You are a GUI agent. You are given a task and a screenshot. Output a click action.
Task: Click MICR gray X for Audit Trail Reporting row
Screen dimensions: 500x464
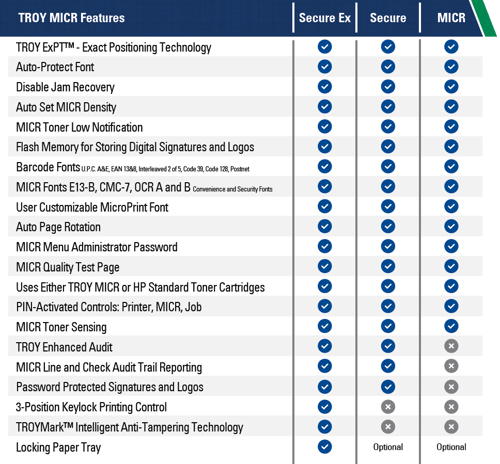coord(451,366)
